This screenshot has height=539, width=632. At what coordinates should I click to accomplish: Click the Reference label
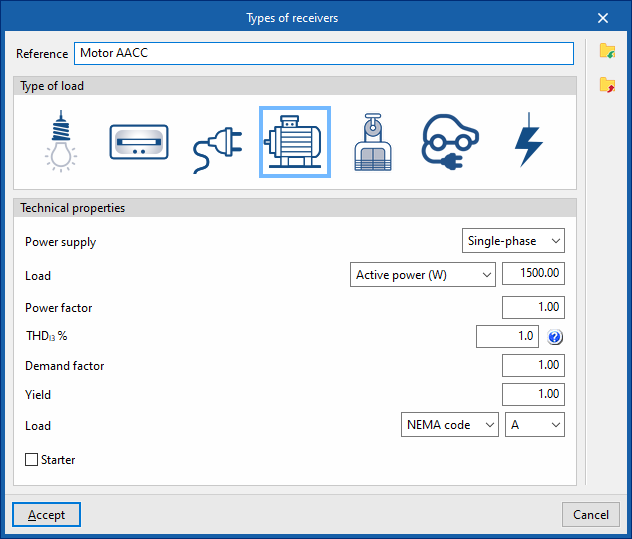click(42, 54)
